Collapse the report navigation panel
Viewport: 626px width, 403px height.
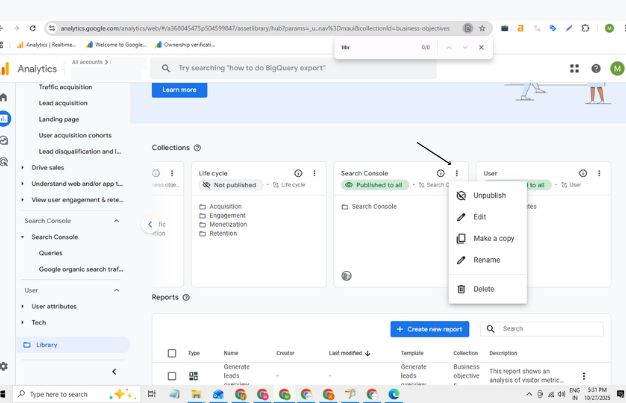point(114,372)
